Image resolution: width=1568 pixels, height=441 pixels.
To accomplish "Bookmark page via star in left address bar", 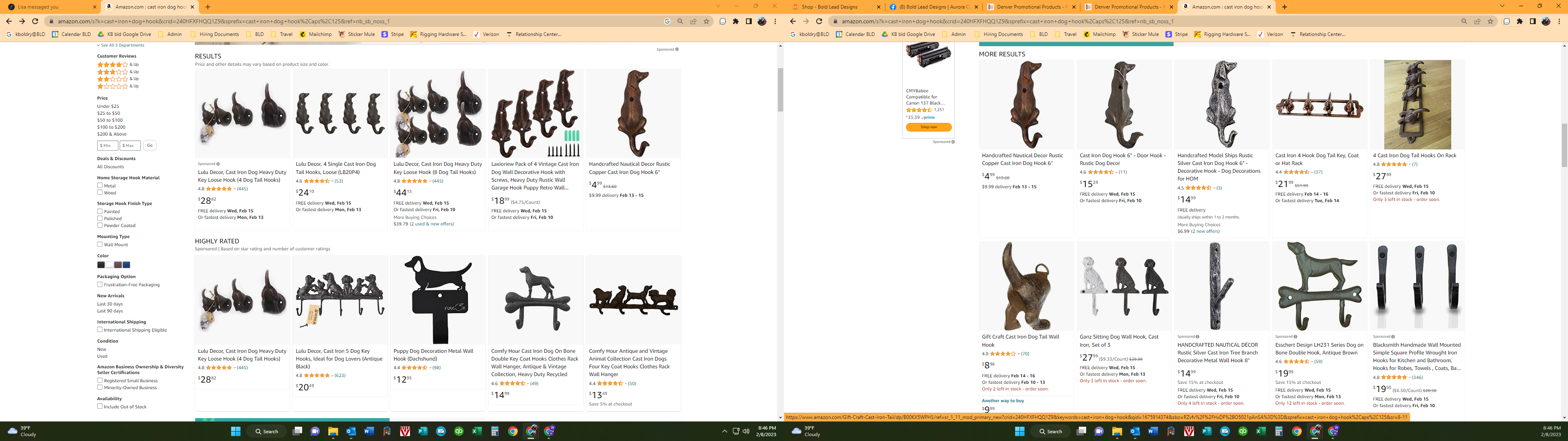I will [x=706, y=21].
